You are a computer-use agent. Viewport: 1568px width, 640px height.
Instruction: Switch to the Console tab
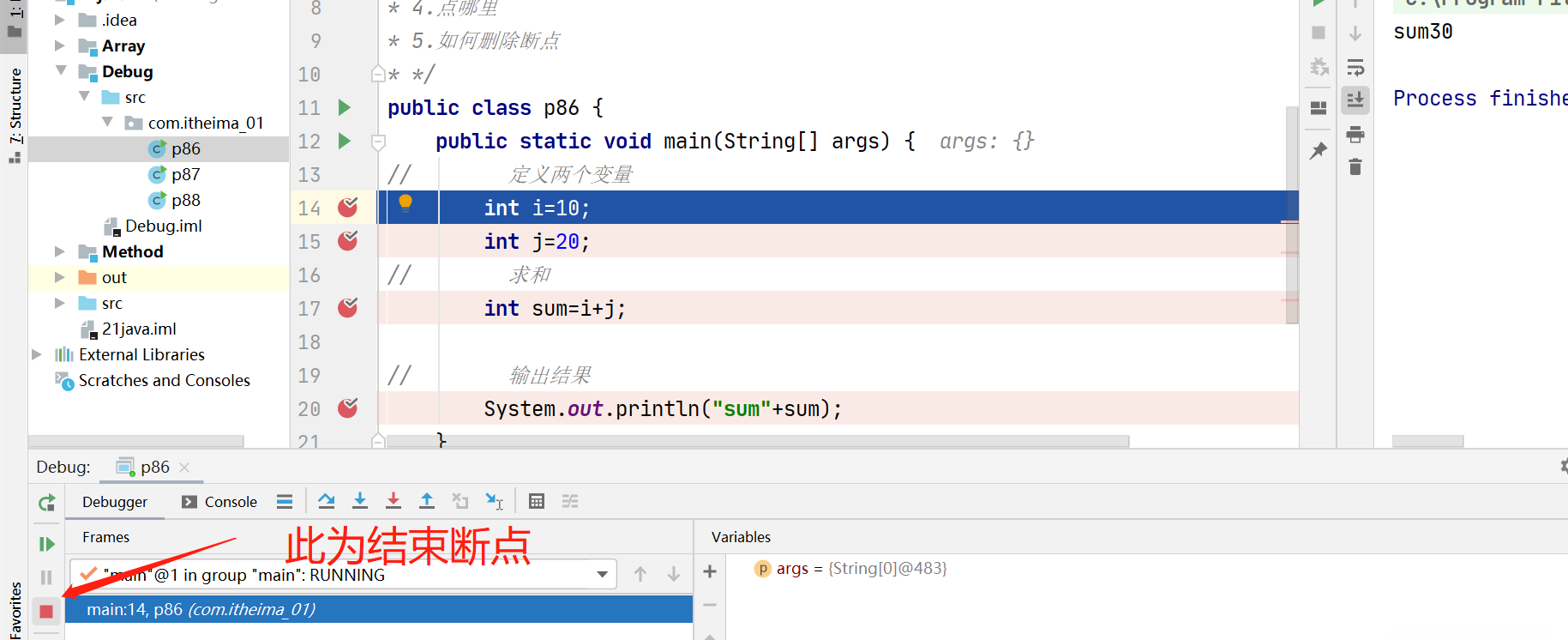[x=220, y=502]
